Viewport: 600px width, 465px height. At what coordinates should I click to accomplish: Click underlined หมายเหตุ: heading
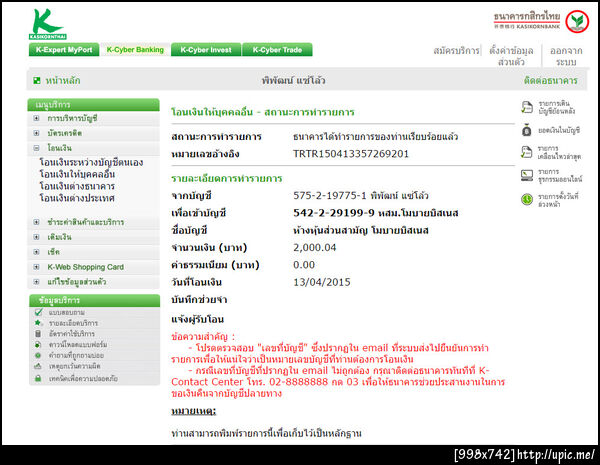(194, 411)
